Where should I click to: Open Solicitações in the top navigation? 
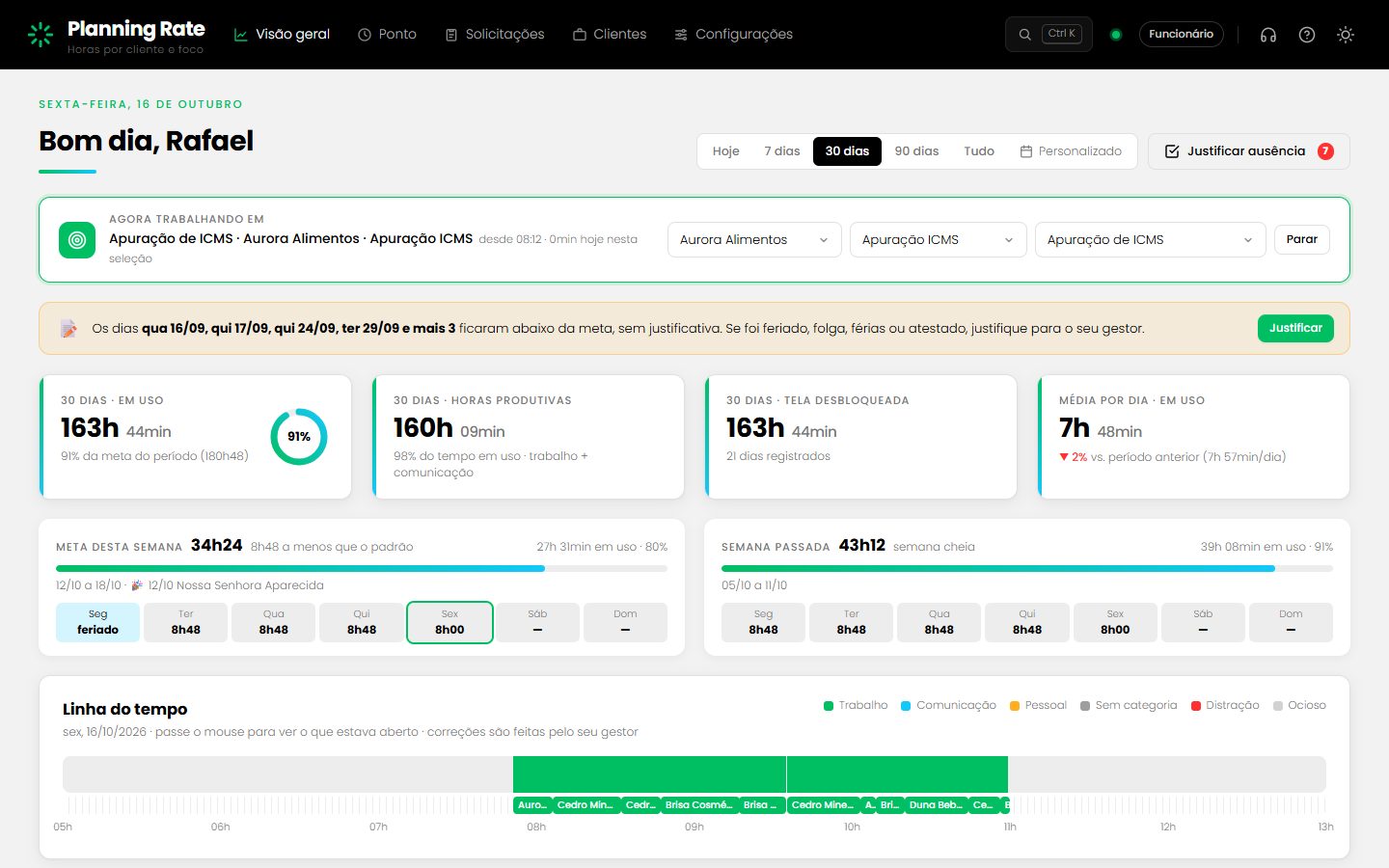(x=495, y=35)
